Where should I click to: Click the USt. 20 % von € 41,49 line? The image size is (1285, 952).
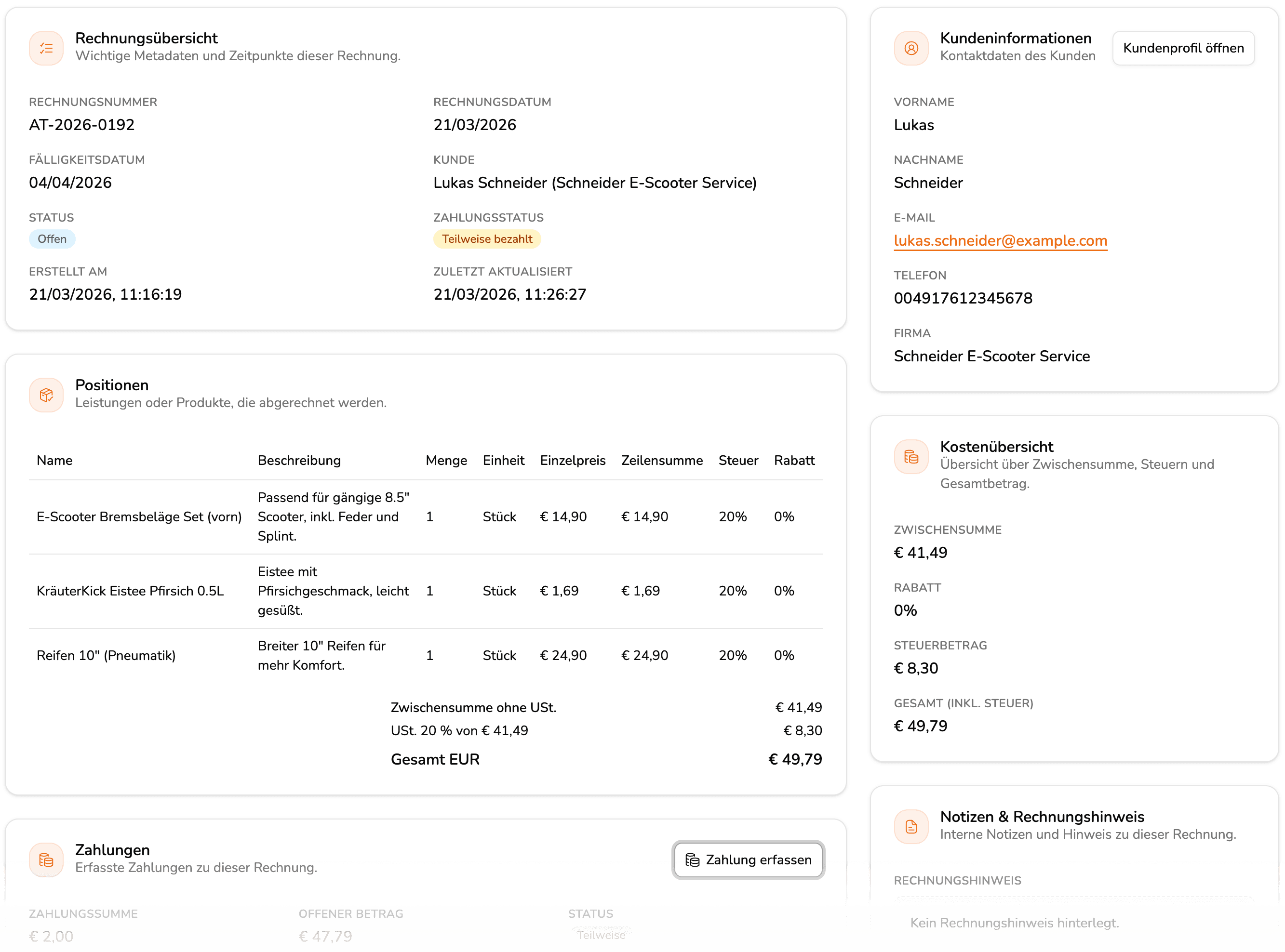pyautogui.click(x=459, y=730)
